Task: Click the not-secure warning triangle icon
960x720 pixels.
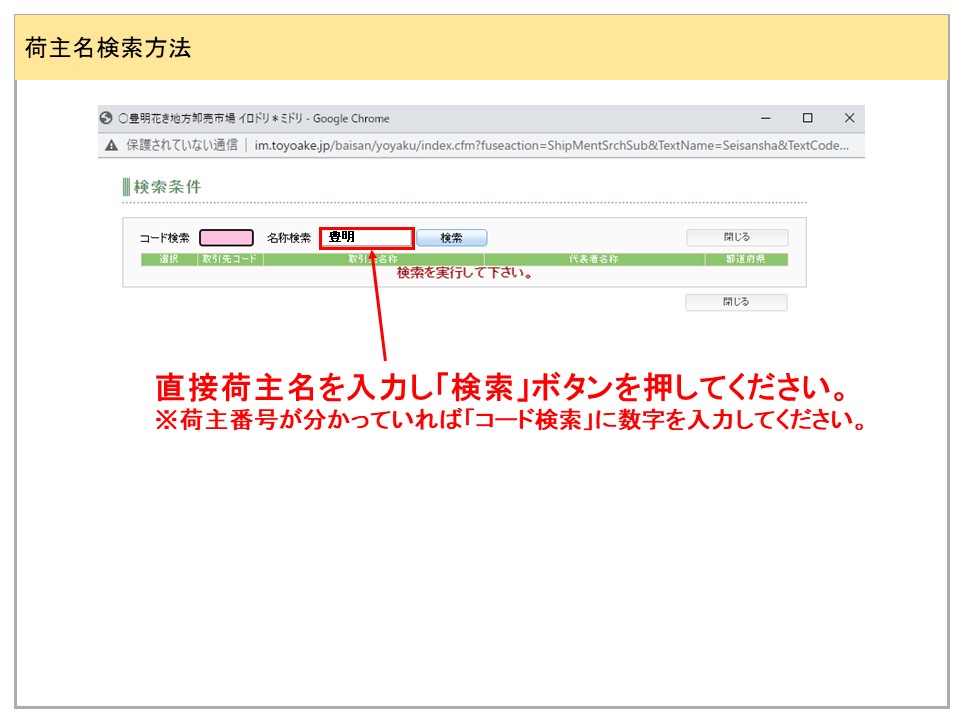Action: tap(111, 145)
